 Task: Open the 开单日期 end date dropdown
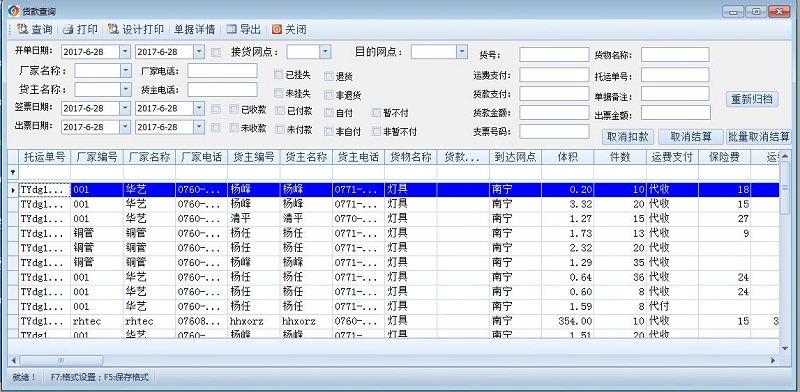199,52
